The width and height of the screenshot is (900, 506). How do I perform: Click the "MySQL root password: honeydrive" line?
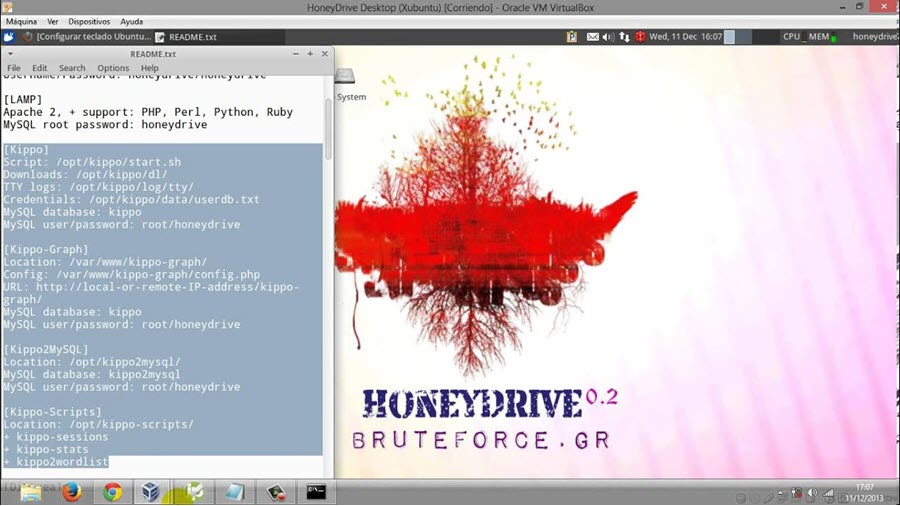(x=105, y=125)
